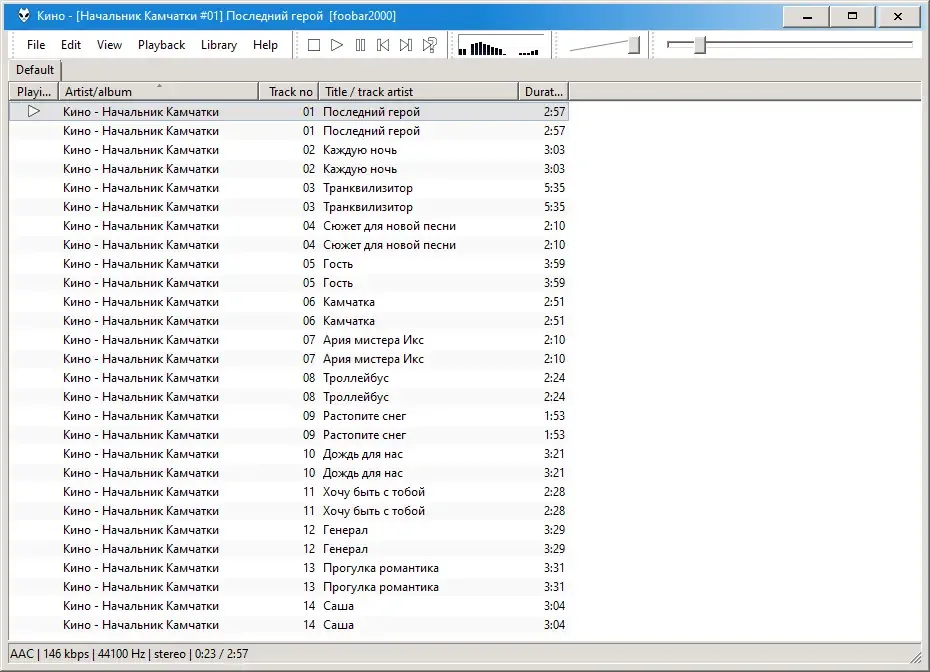Select the second Дождь для нас track
This screenshot has width=930, height=672.
(289, 472)
